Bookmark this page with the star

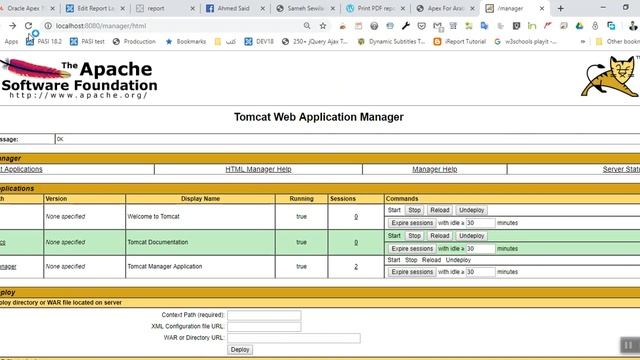(323, 26)
